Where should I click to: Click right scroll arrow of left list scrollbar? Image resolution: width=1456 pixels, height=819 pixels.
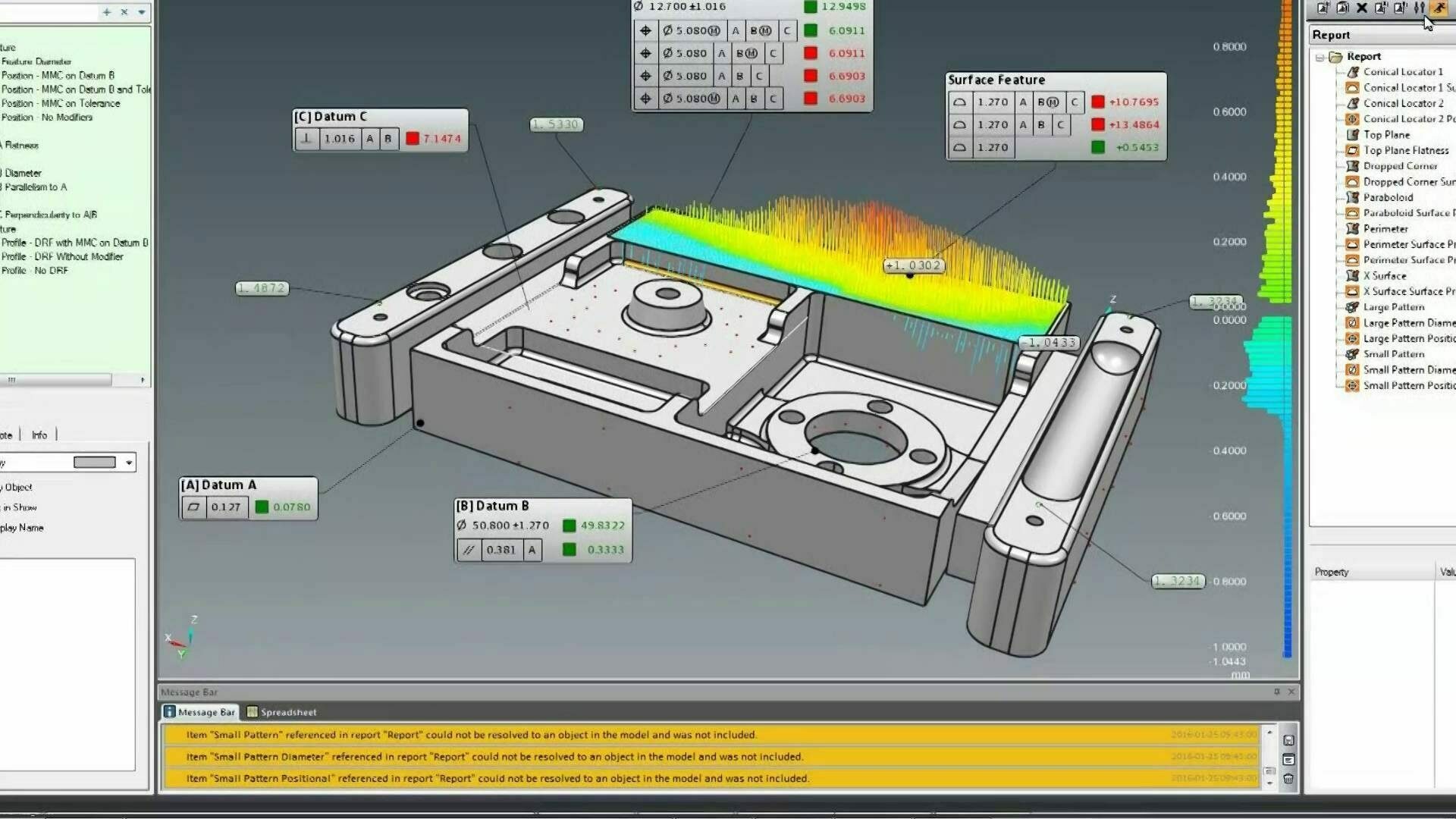[x=143, y=379]
